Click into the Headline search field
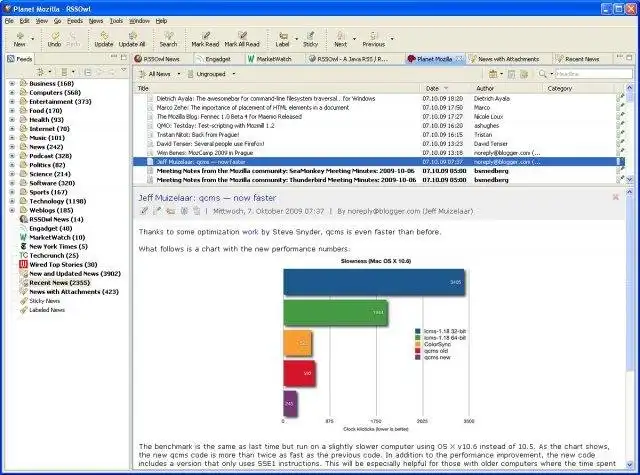This screenshot has width=640, height=475. pos(593,74)
